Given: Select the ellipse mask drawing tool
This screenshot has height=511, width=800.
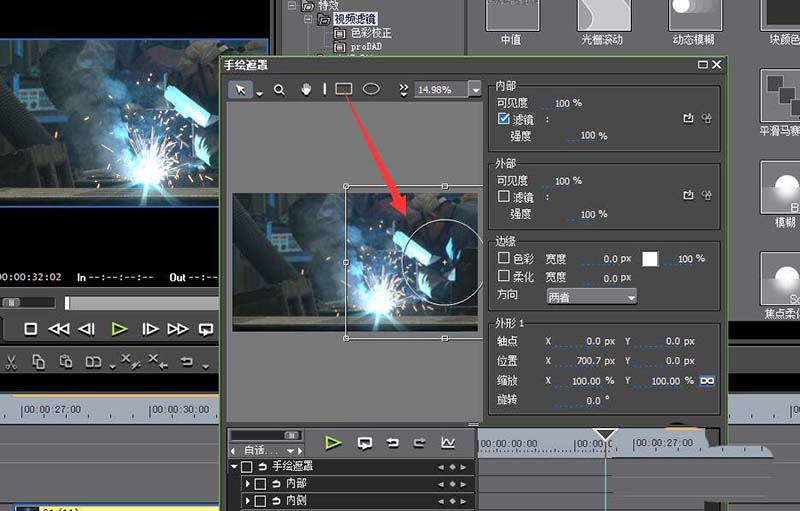Looking at the screenshot, I should [x=371, y=89].
